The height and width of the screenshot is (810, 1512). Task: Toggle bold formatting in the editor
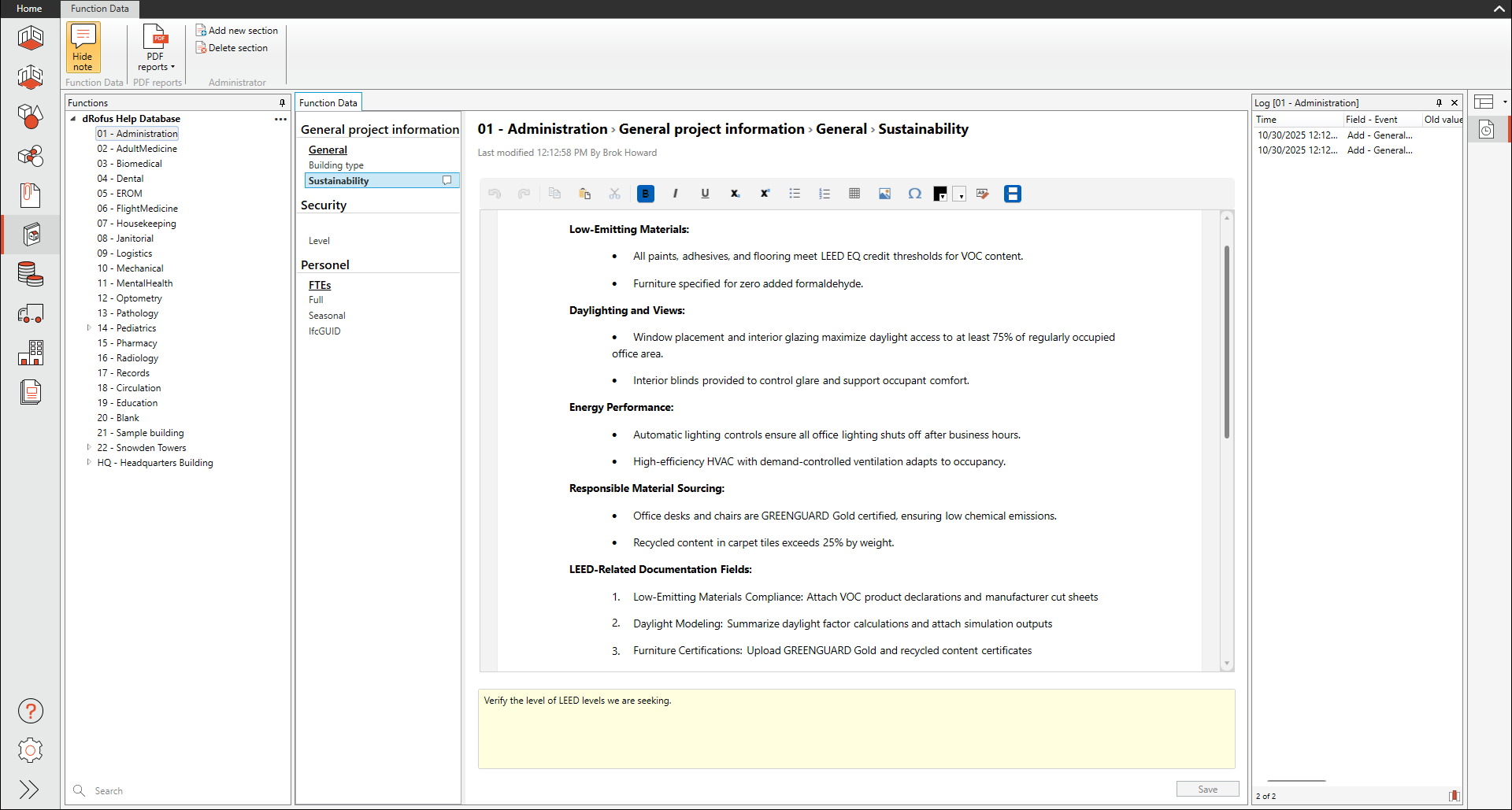645,194
